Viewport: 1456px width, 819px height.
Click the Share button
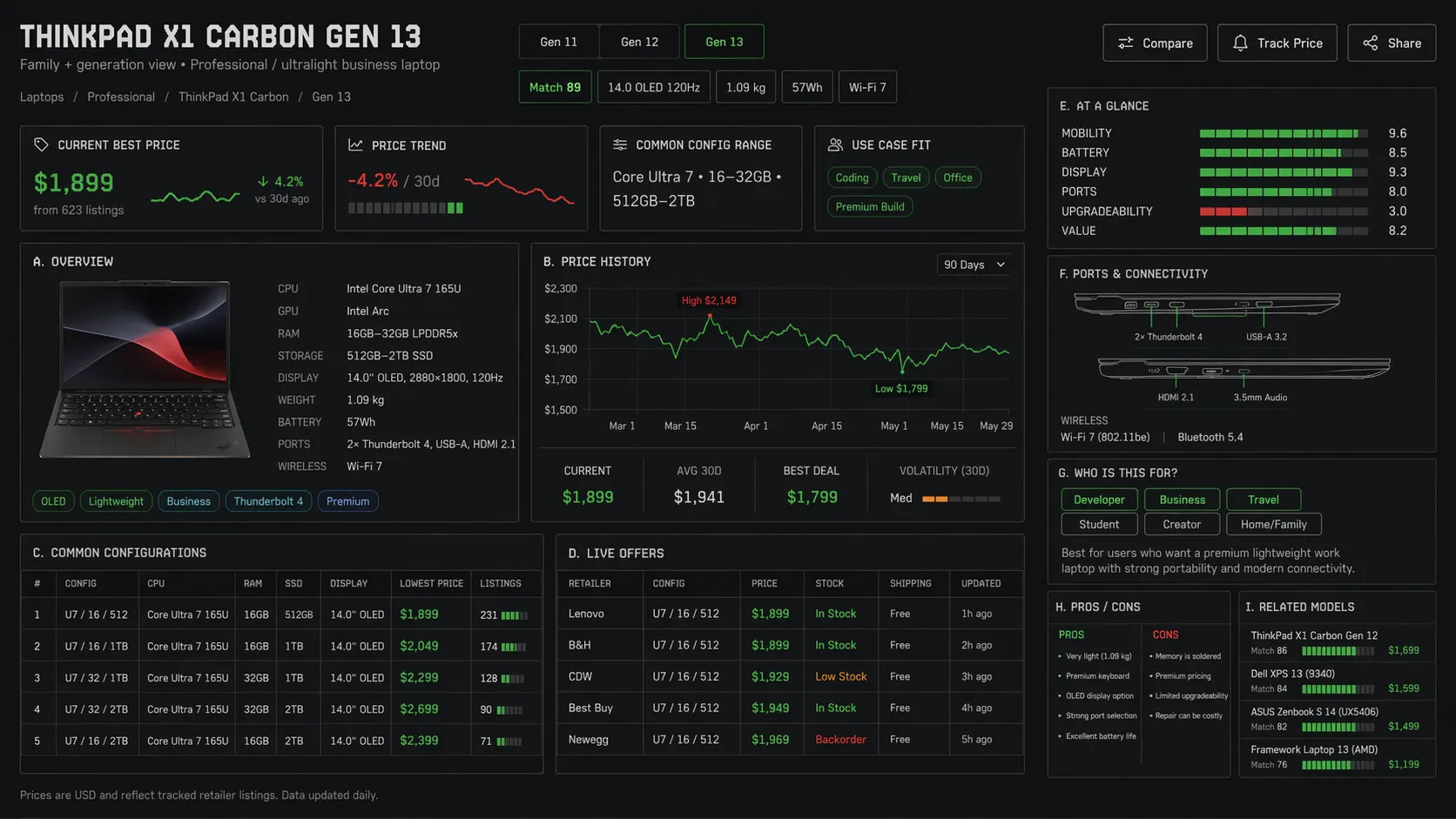click(1392, 43)
